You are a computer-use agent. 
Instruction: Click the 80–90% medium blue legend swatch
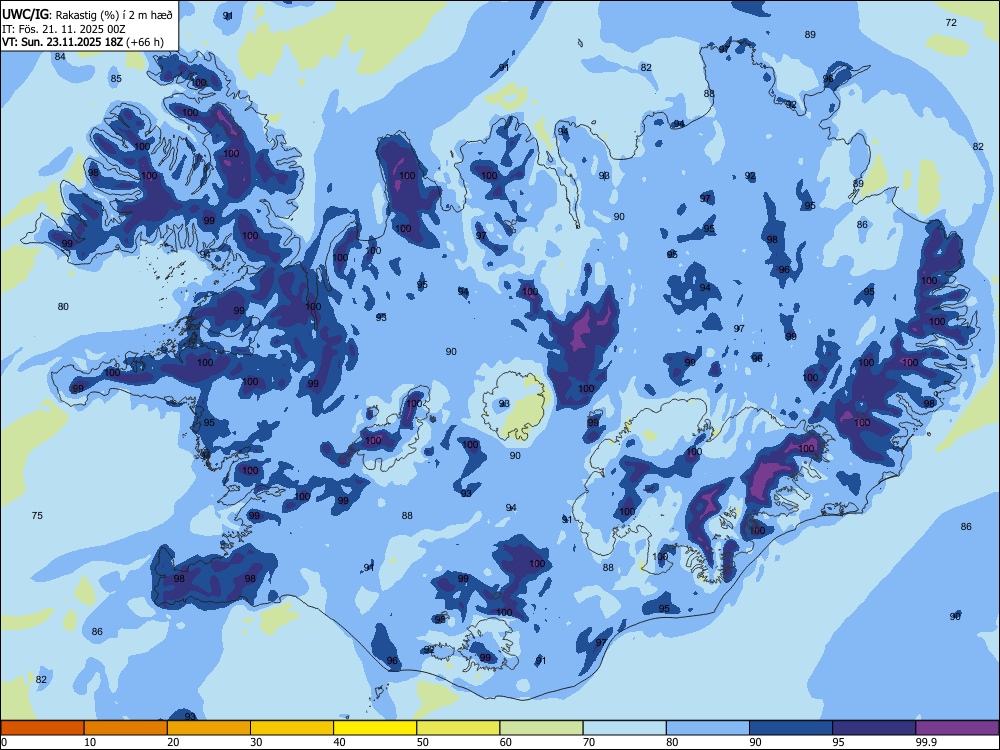click(x=708, y=728)
